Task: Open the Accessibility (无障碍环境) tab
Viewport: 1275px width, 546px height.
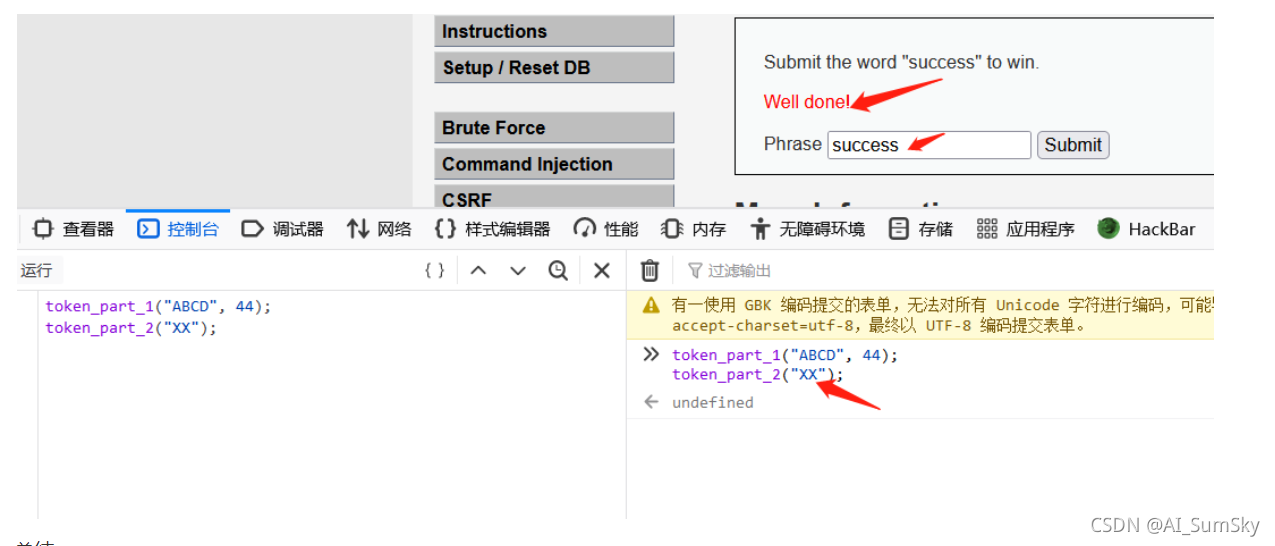Action: [x=807, y=229]
